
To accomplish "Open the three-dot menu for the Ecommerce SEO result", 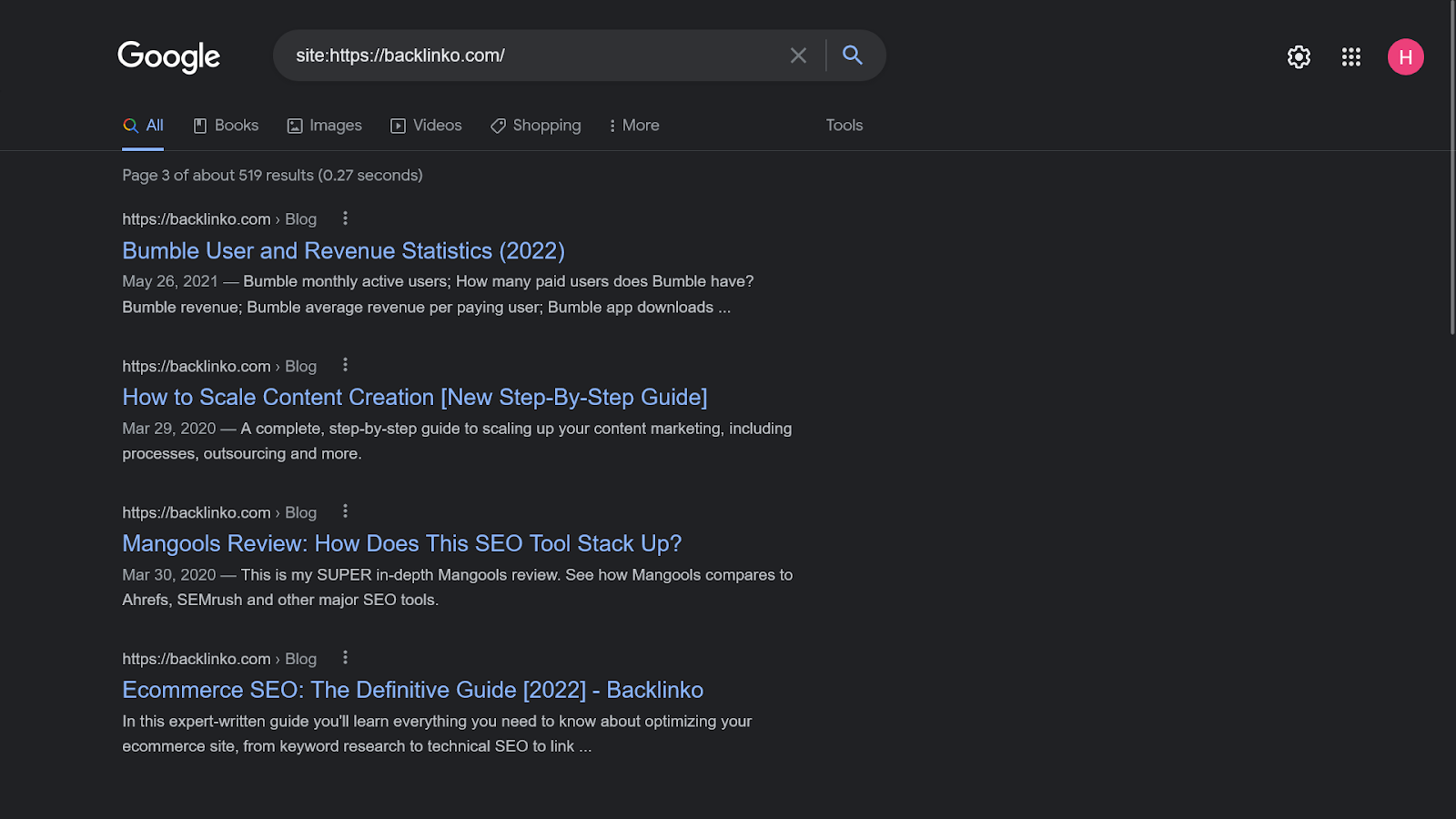I will click(x=345, y=658).
